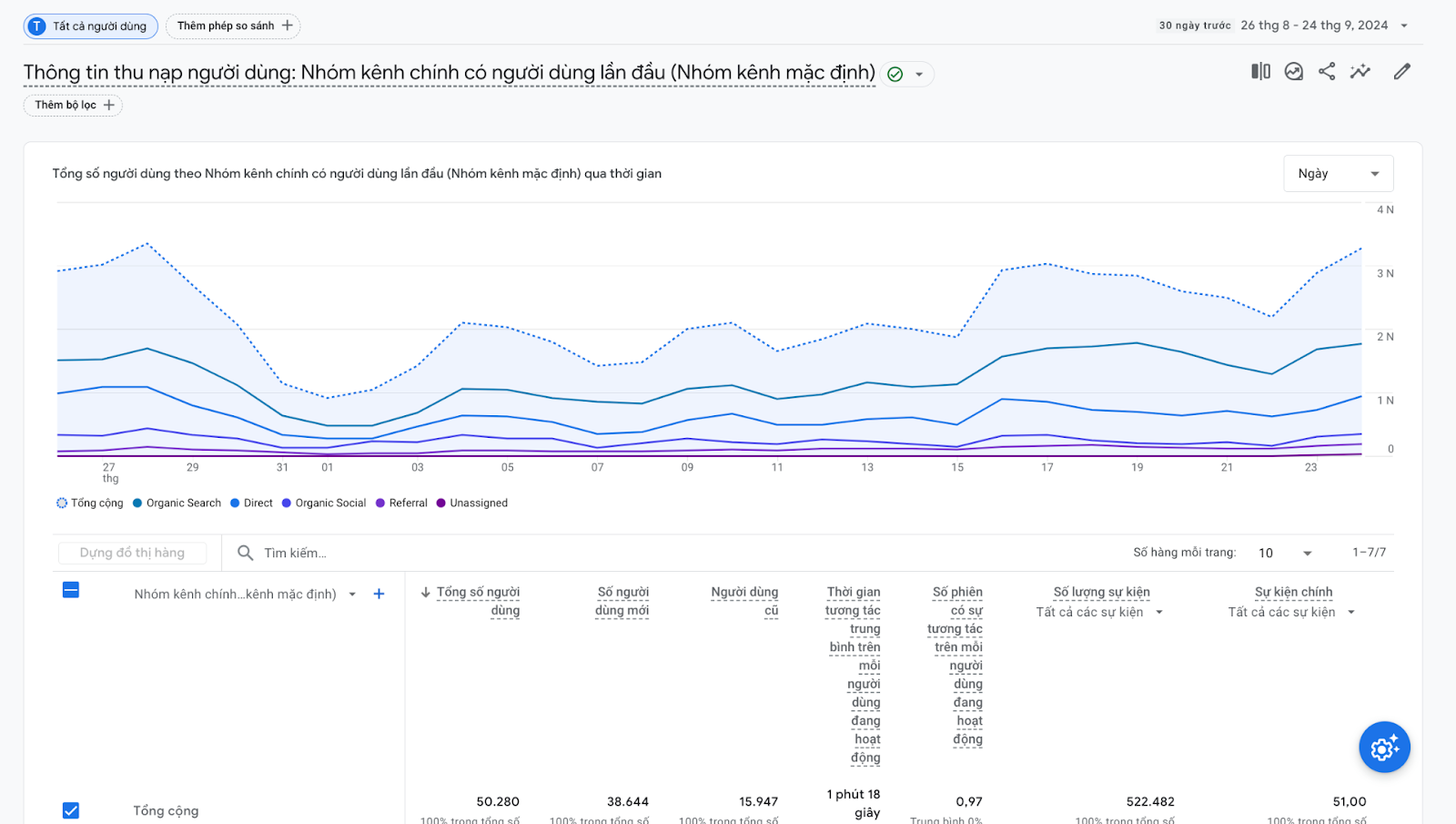Click the sparkline insights trend icon

click(x=1360, y=71)
